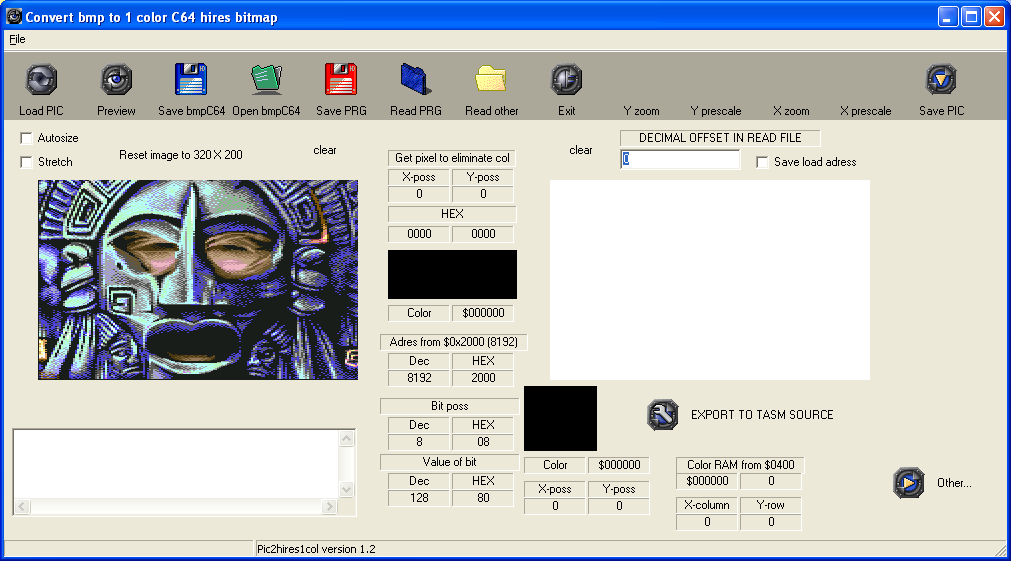Click EXPORT TO TASM SOURCE text
The width and height of the screenshot is (1011, 561).
pyautogui.click(x=762, y=415)
